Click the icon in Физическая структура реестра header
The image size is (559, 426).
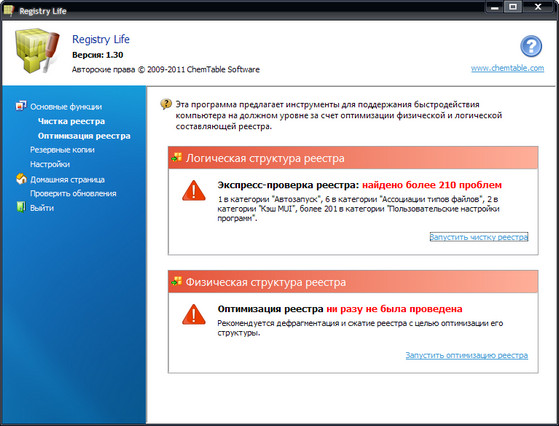pyautogui.click(x=177, y=281)
